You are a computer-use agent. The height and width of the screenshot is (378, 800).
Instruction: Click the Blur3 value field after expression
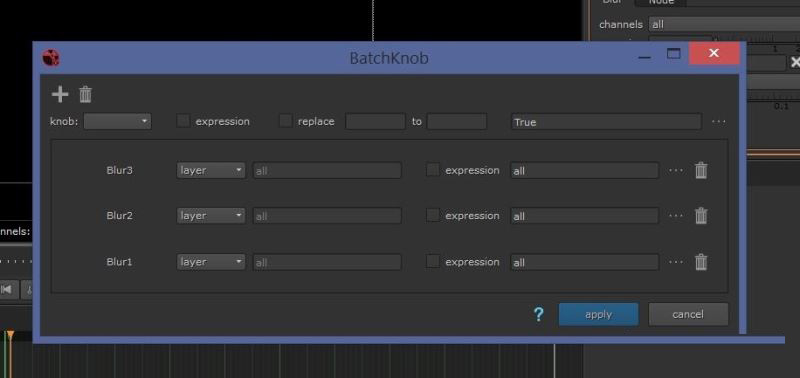585,170
